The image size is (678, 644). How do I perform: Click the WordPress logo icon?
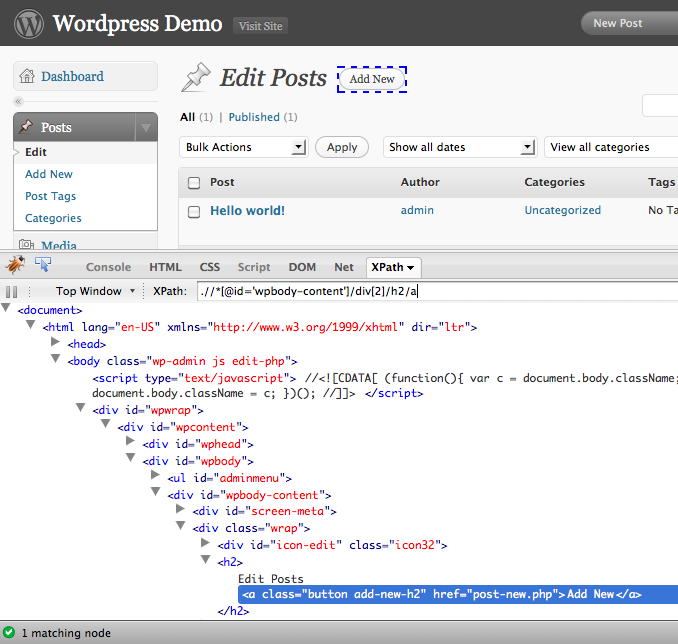29,24
